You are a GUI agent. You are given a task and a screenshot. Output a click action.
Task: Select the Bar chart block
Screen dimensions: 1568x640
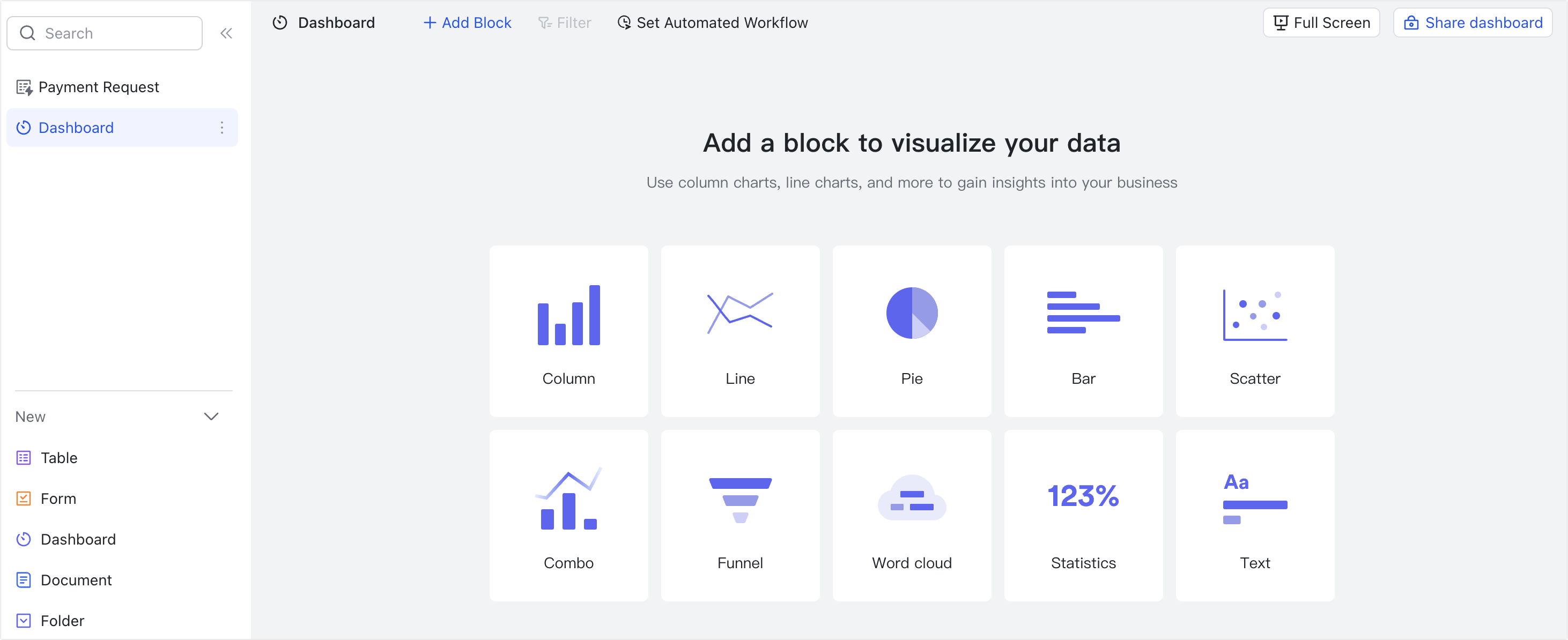[1083, 332]
